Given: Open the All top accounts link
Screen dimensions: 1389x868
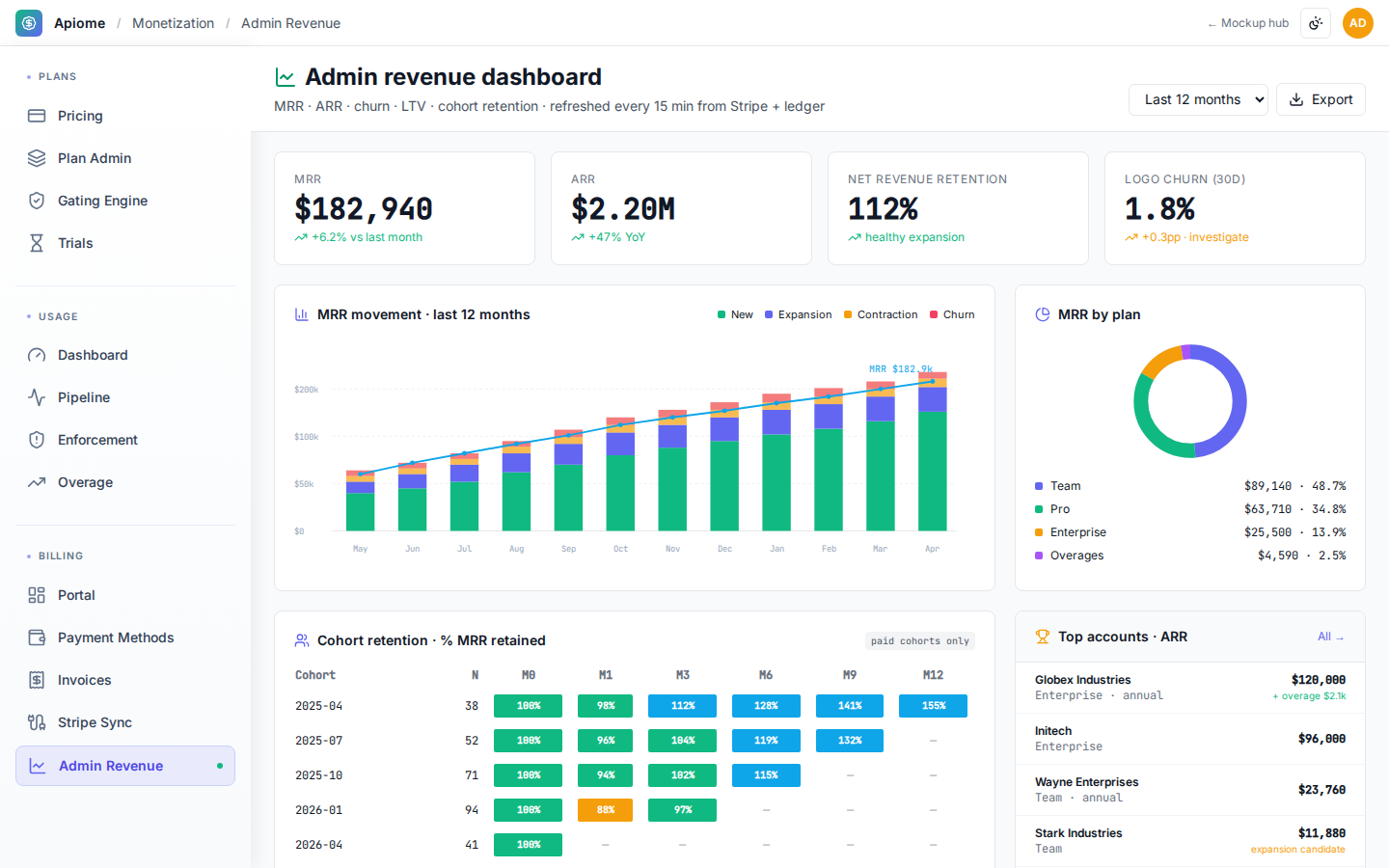Looking at the screenshot, I should coord(1331,637).
